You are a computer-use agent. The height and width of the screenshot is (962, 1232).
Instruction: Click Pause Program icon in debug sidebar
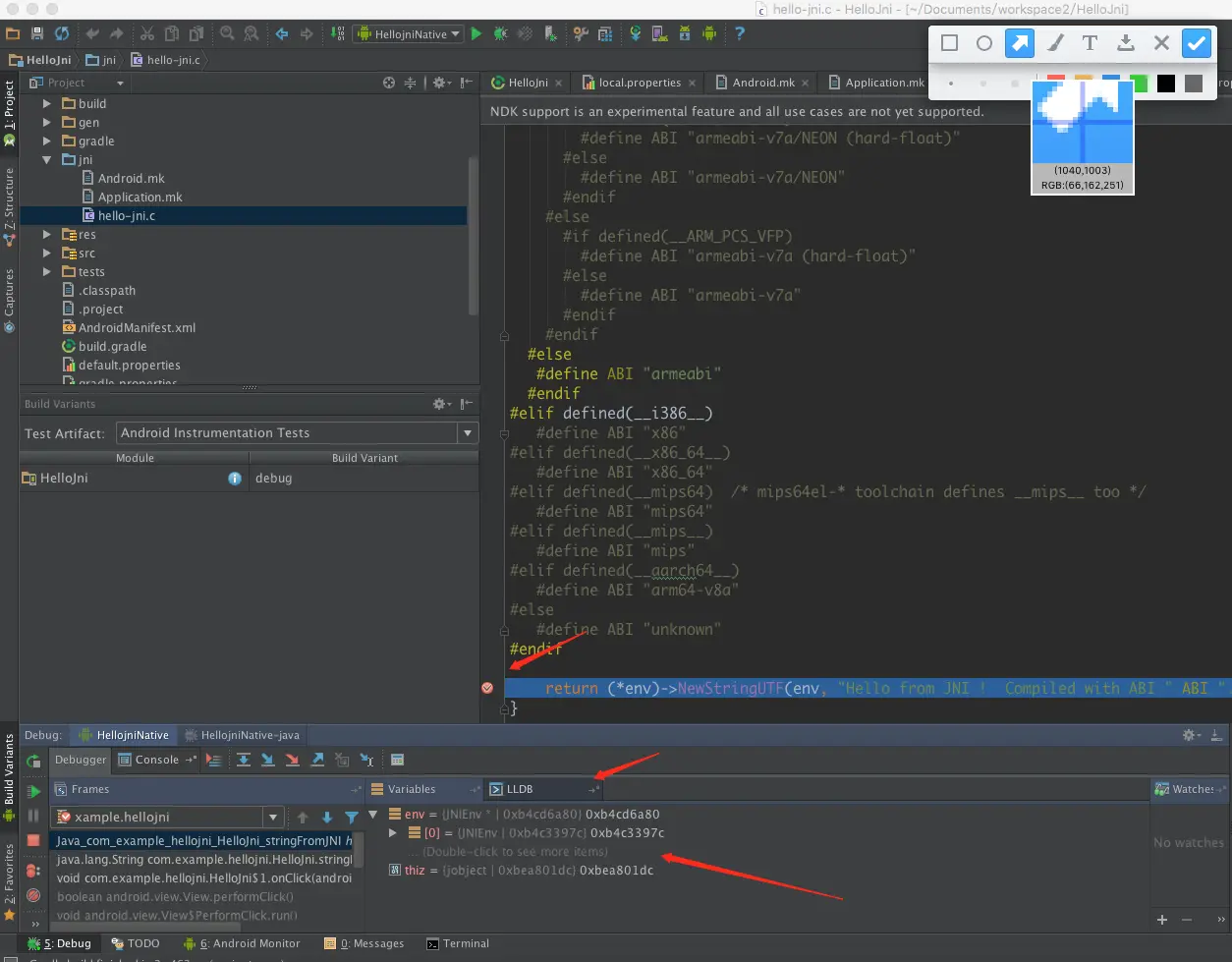(33, 816)
